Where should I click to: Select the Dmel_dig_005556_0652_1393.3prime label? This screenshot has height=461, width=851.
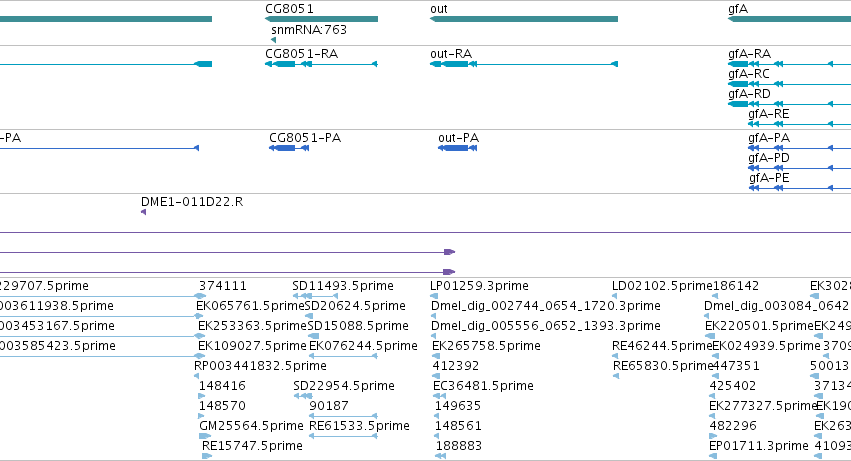click(x=546, y=326)
